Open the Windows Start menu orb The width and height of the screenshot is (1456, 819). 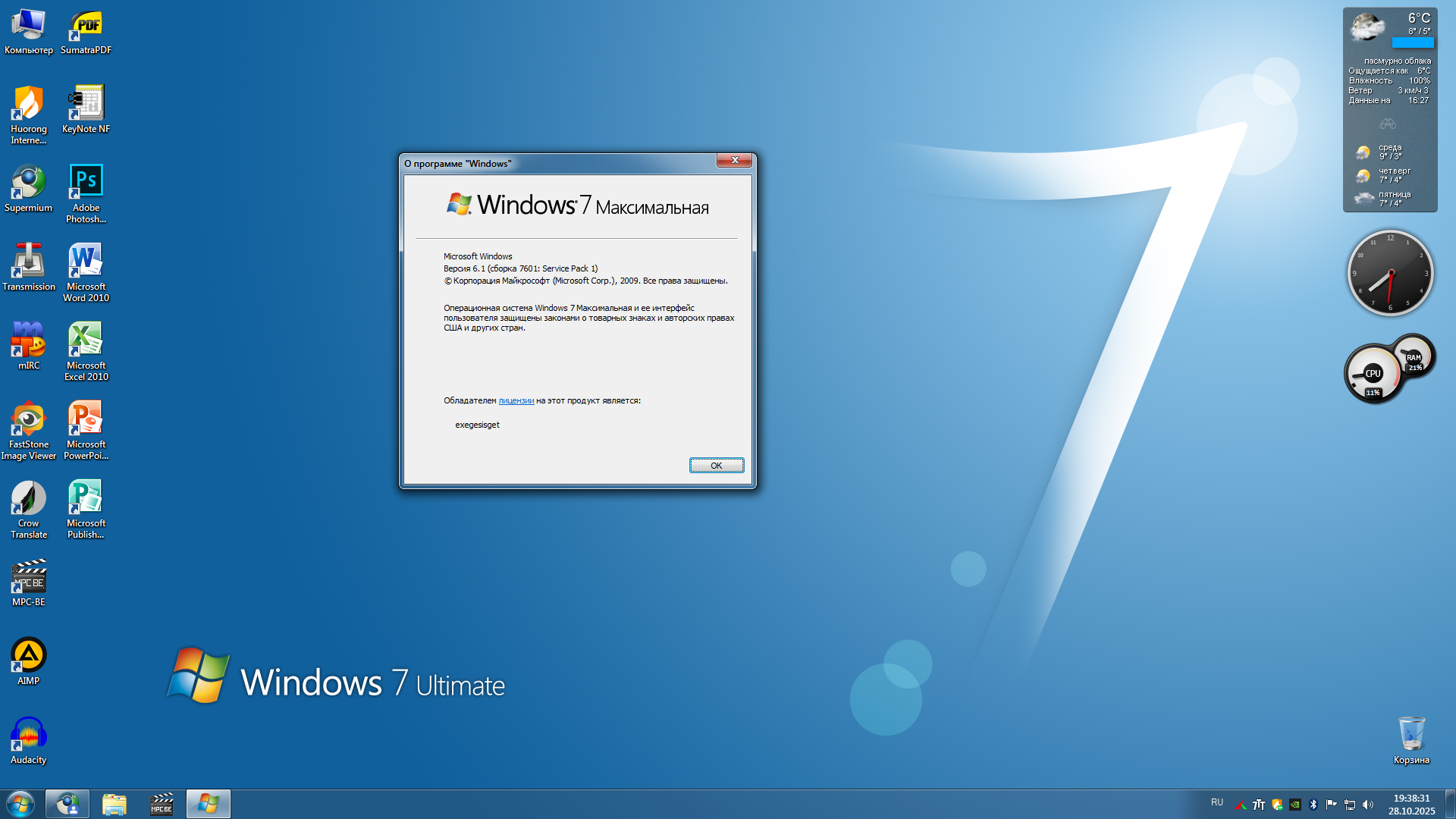click(20, 804)
